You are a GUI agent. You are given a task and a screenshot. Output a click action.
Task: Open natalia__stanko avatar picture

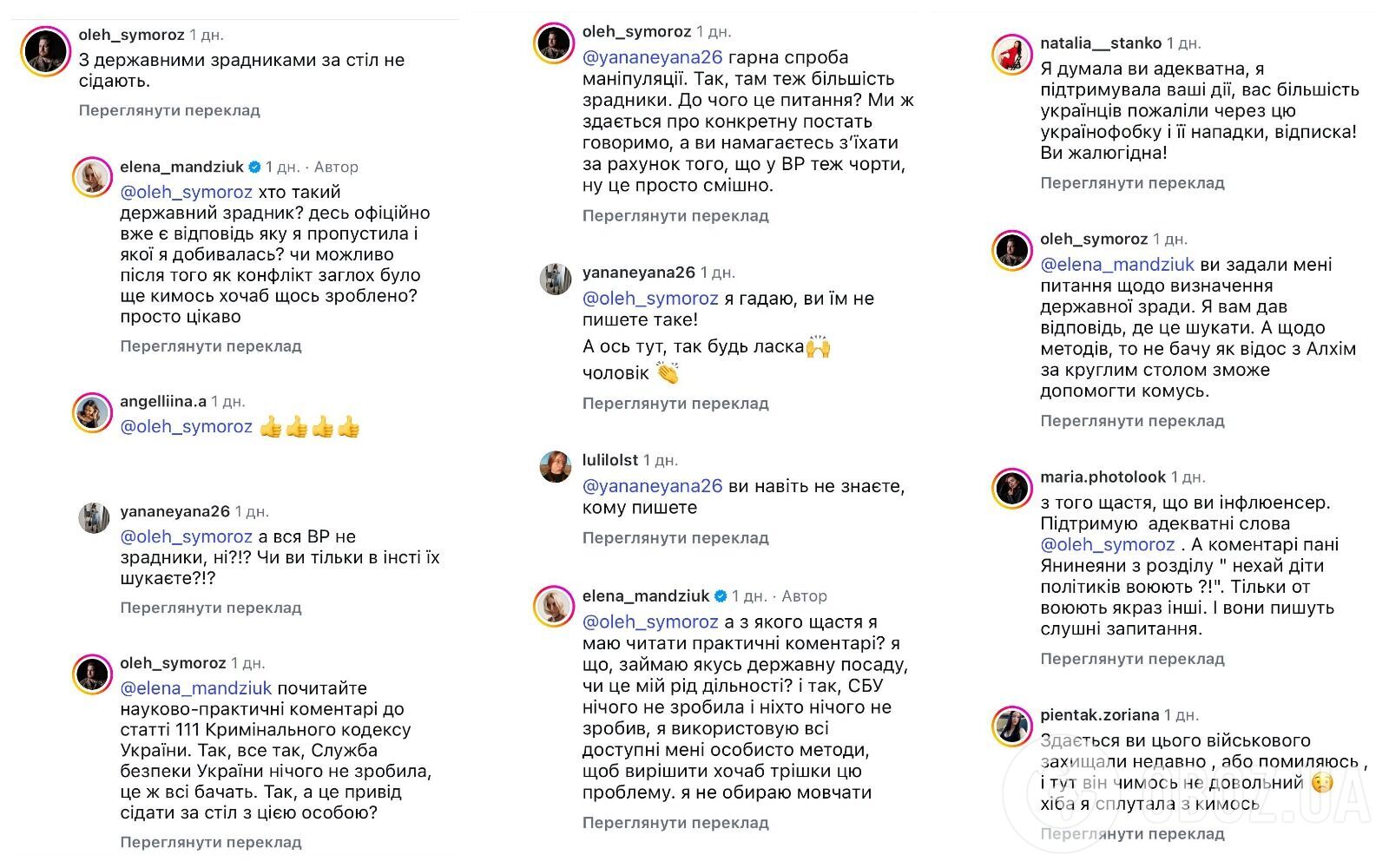click(x=1012, y=56)
